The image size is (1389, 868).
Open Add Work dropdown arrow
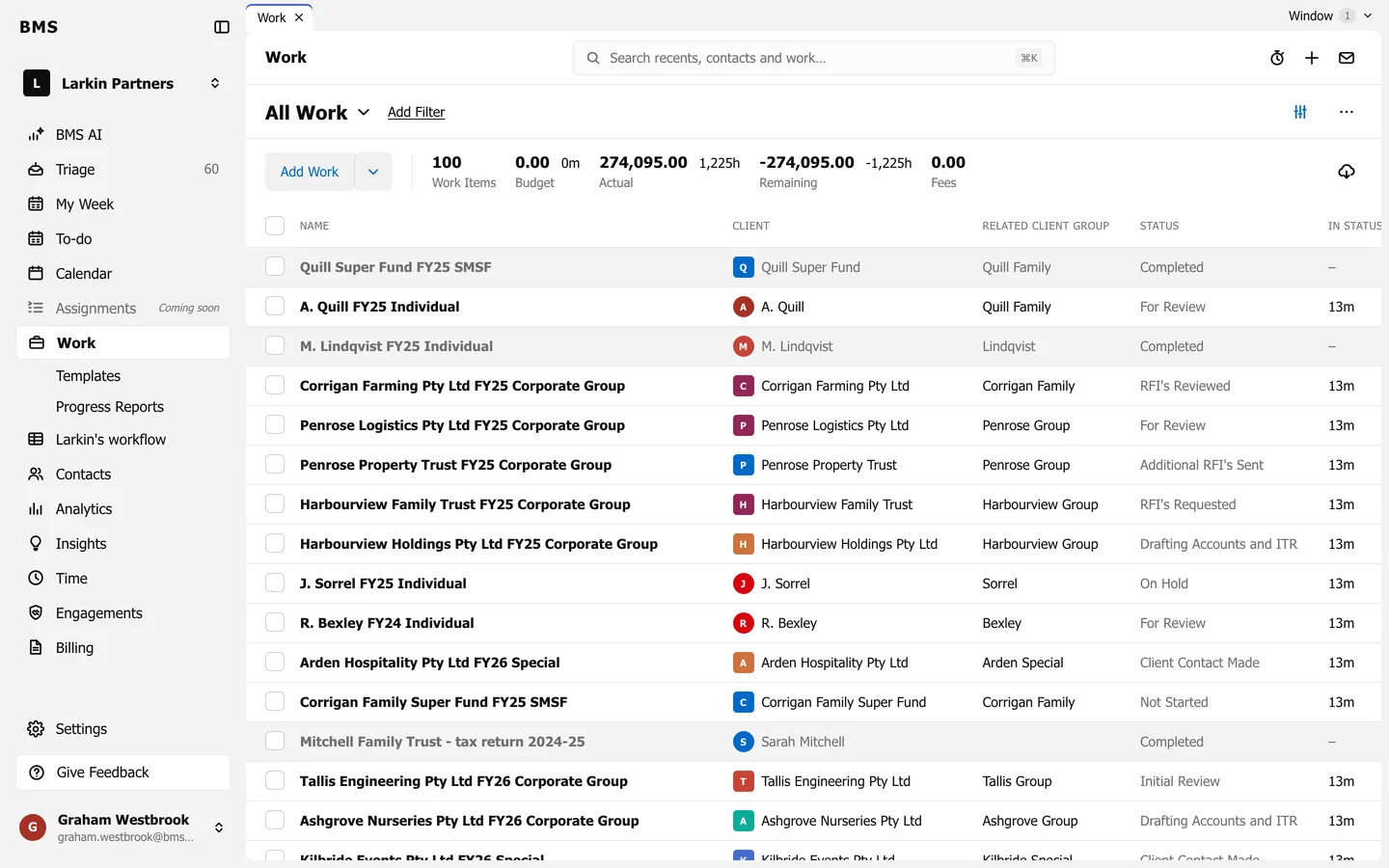pos(373,172)
